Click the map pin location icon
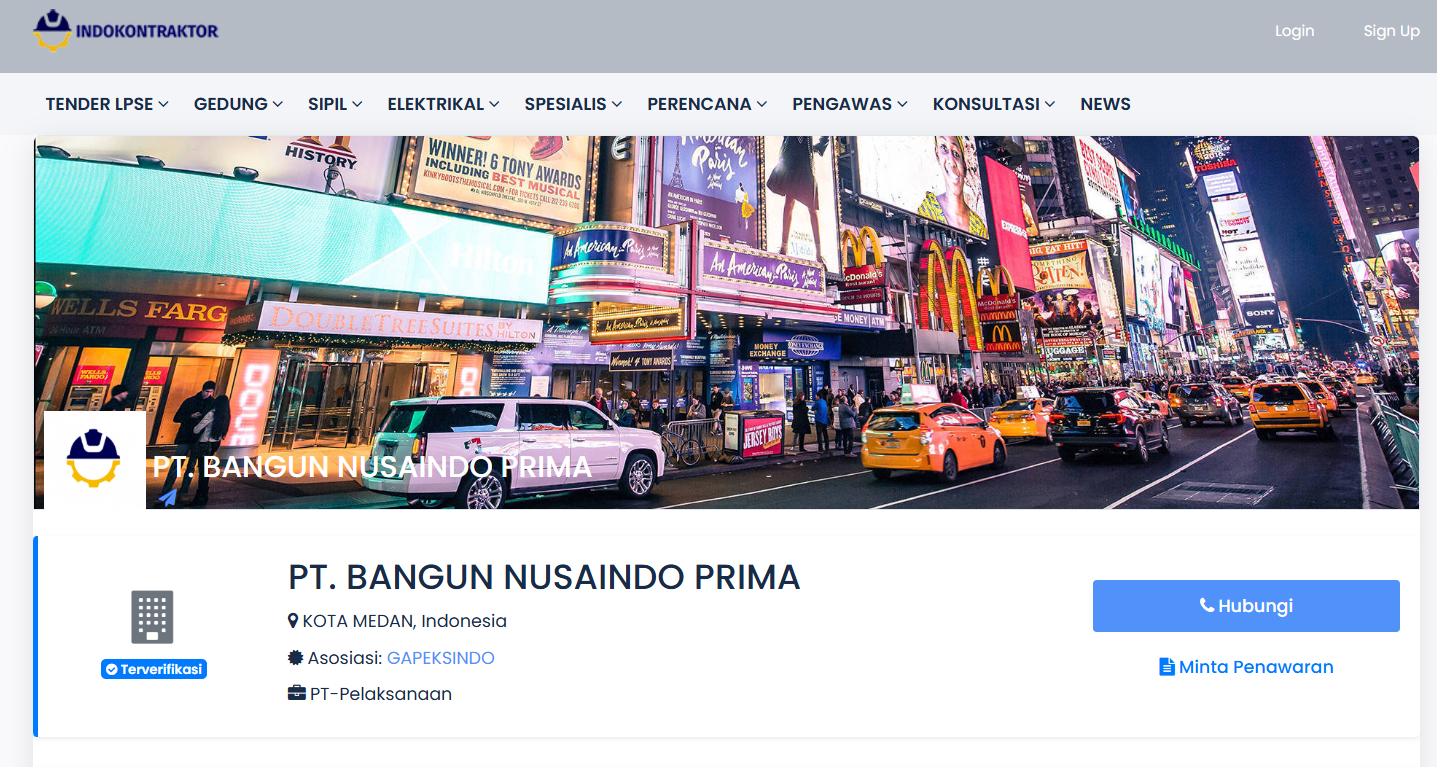 point(293,621)
